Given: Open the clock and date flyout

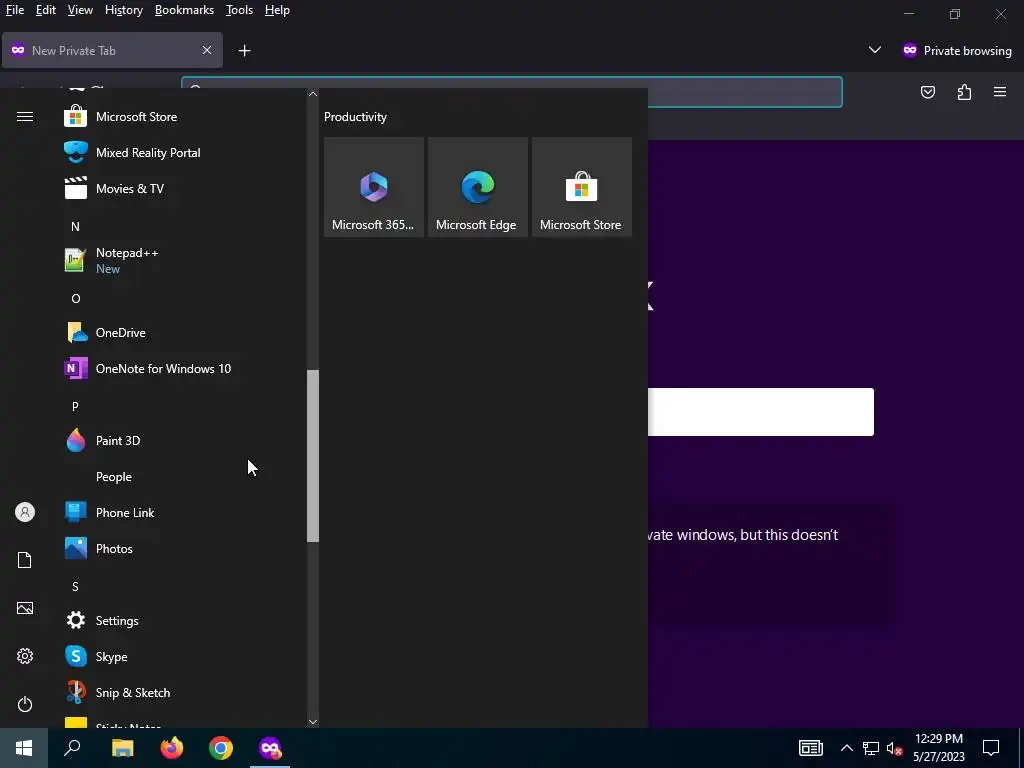Looking at the screenshot, I should click(x=938, y=748).
